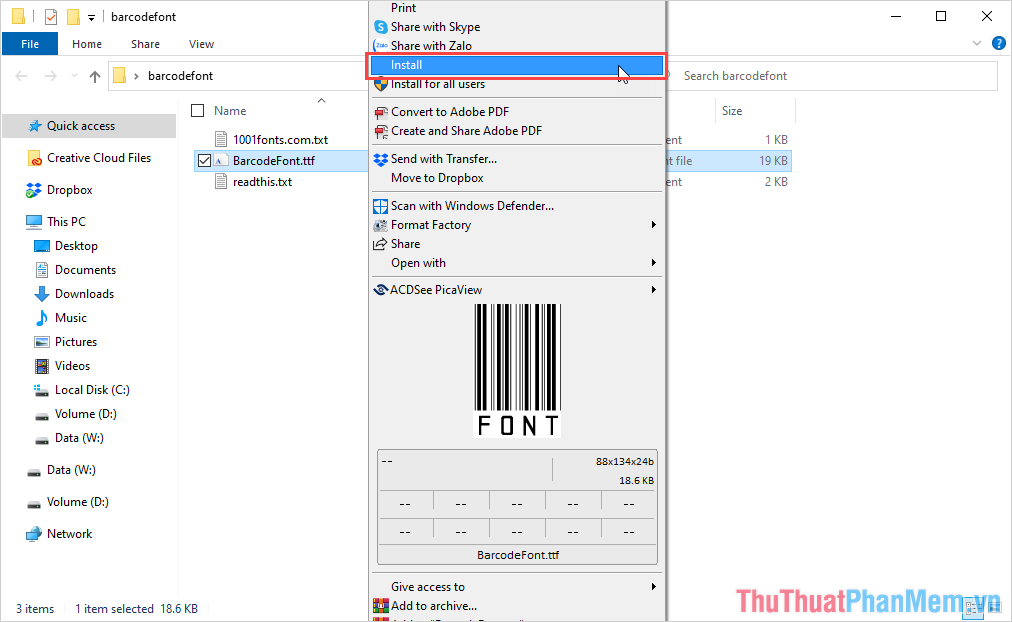Toggle the checkmark icon in title bar
The width and height of the screenshot is (1012, 622).
(51, 17)
